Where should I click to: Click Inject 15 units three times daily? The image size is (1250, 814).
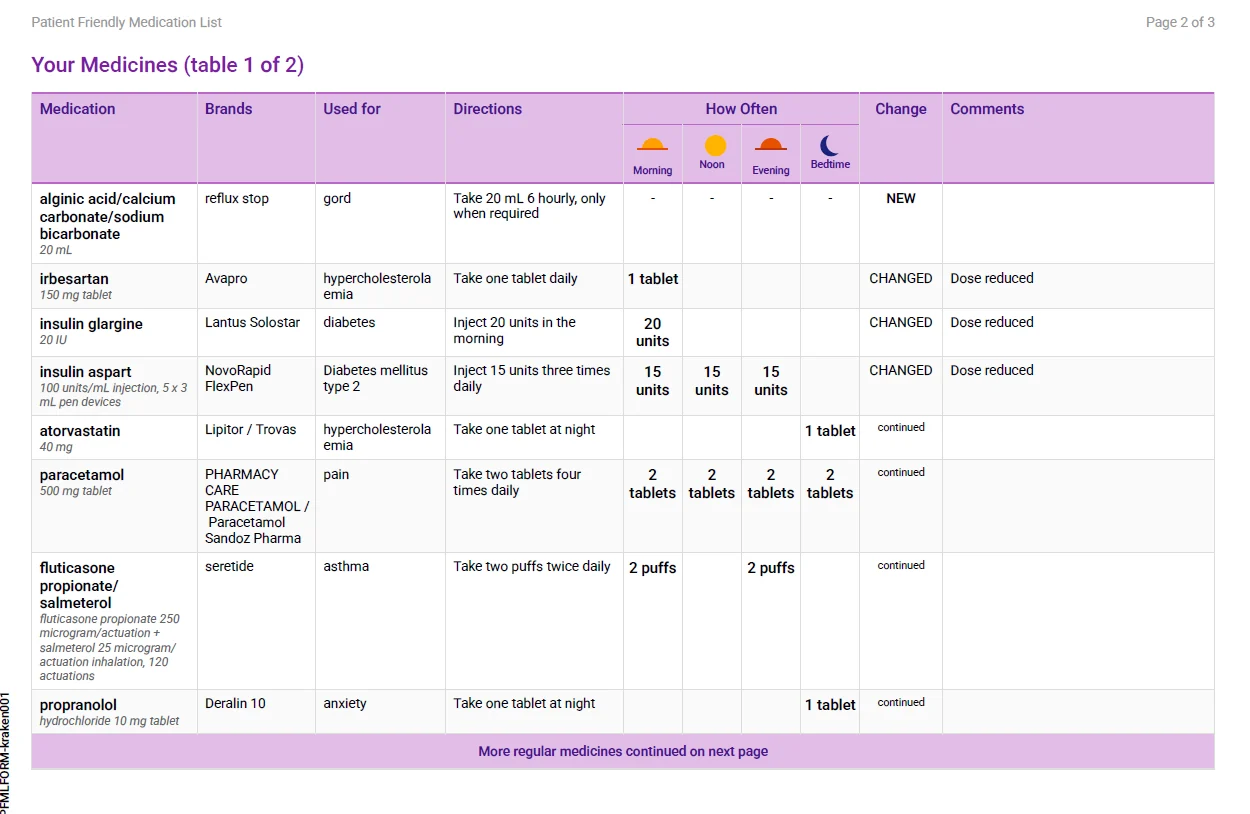(x=531, y=378)
